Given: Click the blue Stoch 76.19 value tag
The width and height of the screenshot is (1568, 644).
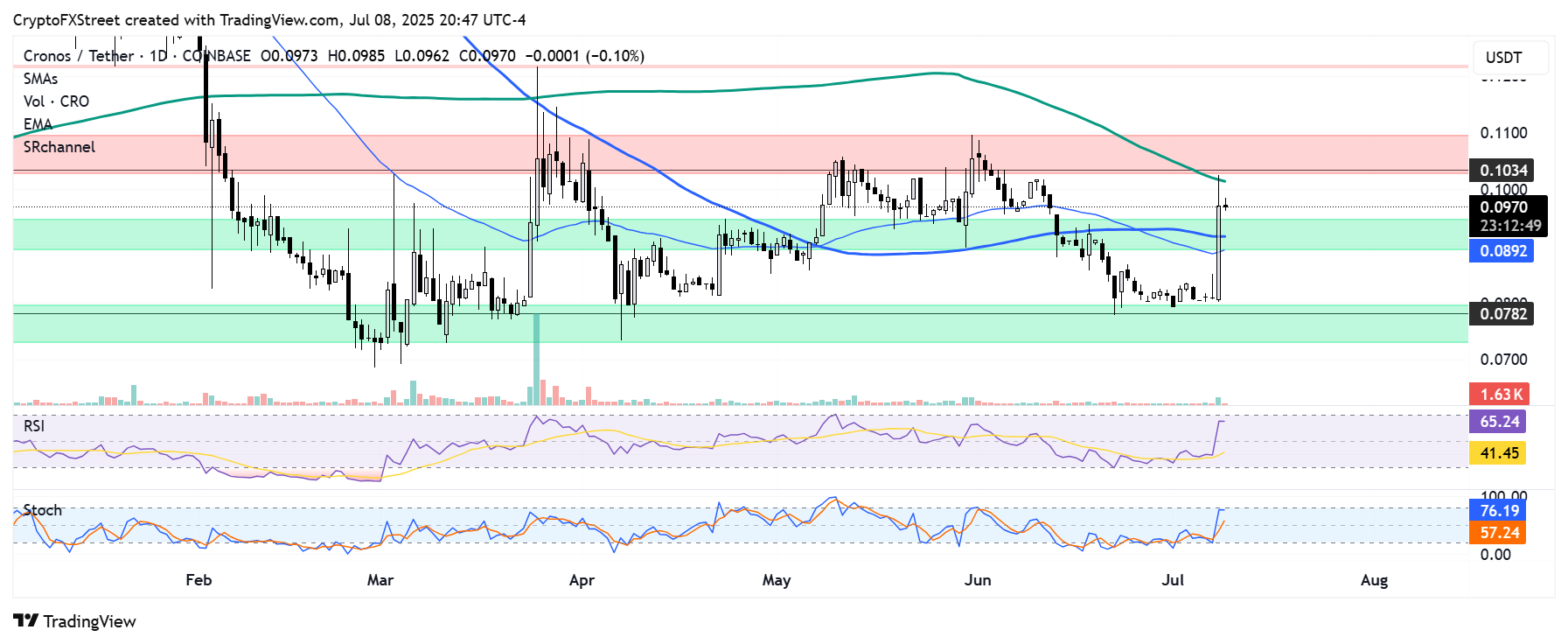Looking at the screenshot, I should point(1499,511).
